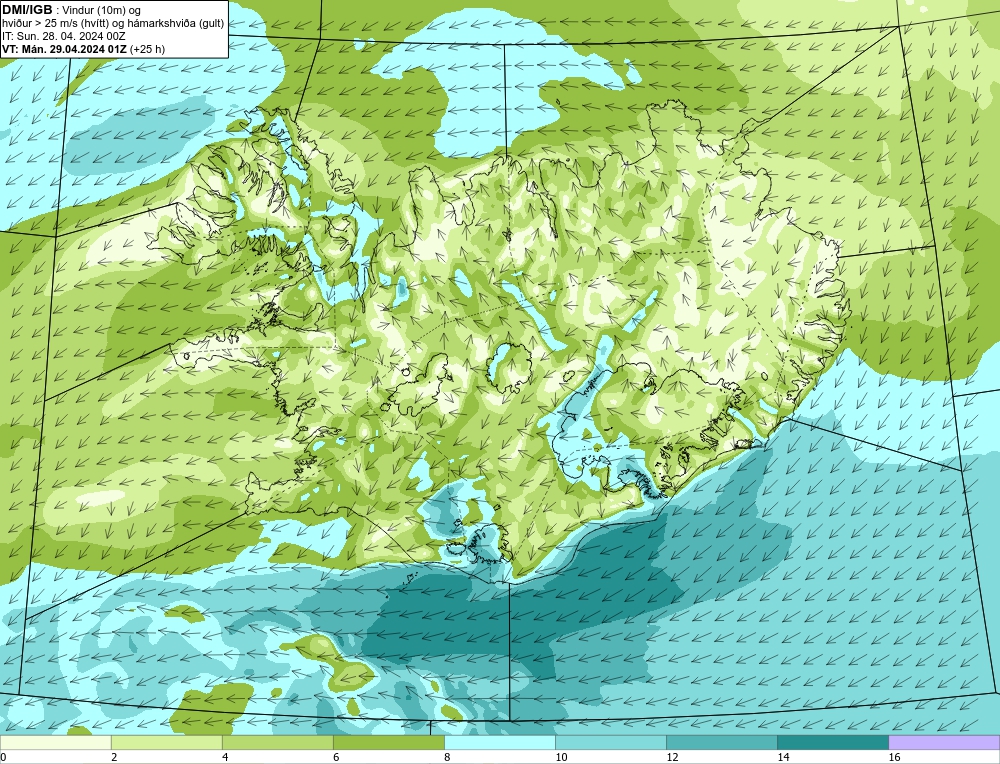
Task: Click the 'DMI/IGB' title text
Action: coord(28,10)
